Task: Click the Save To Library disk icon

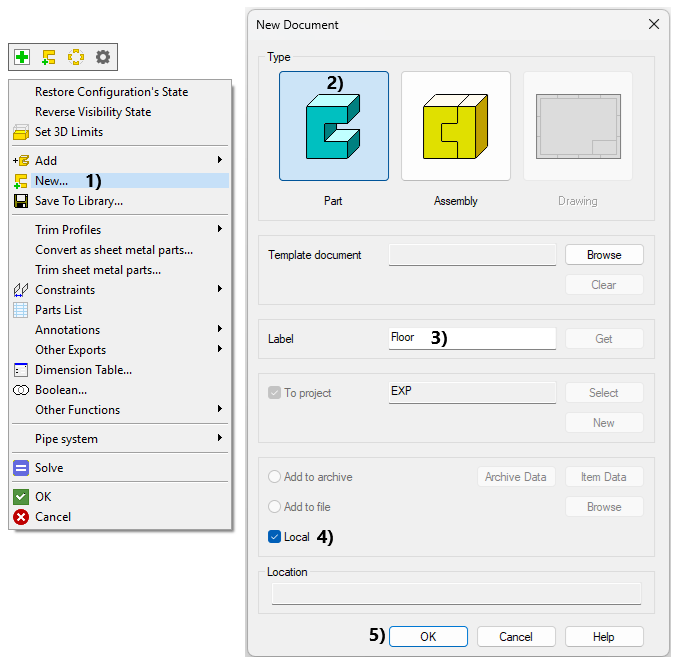Action: (20, 201)
